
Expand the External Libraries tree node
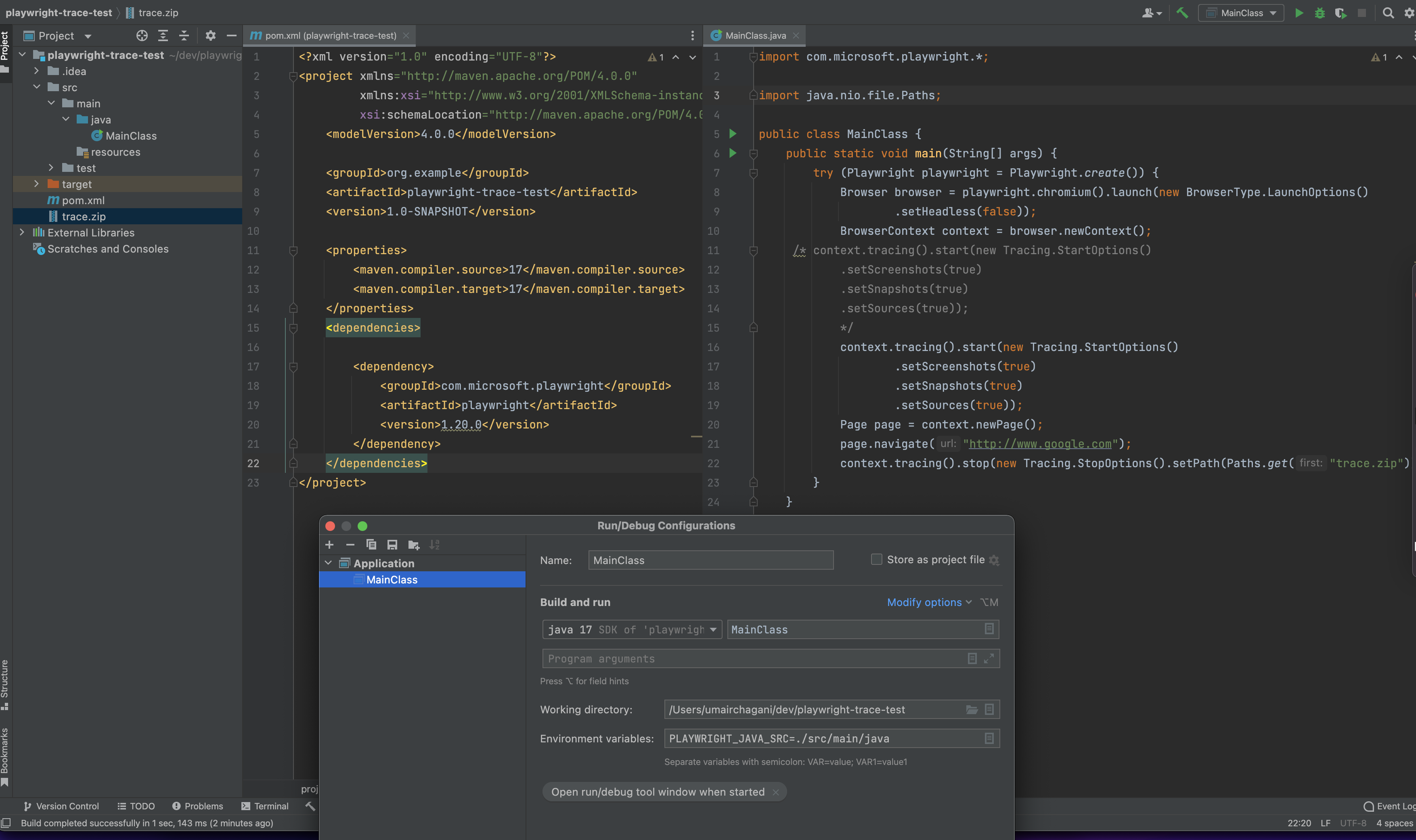21,232
